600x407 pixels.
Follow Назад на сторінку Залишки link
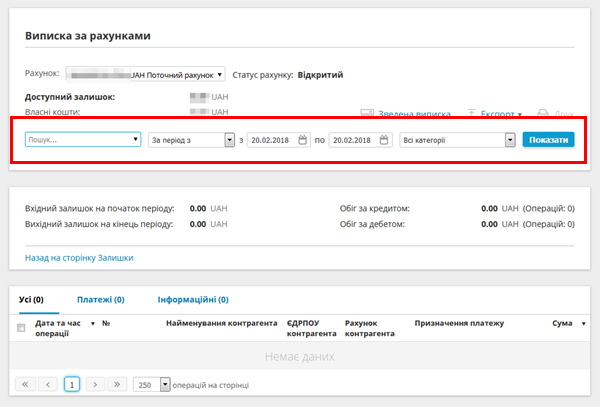(79, 258)
